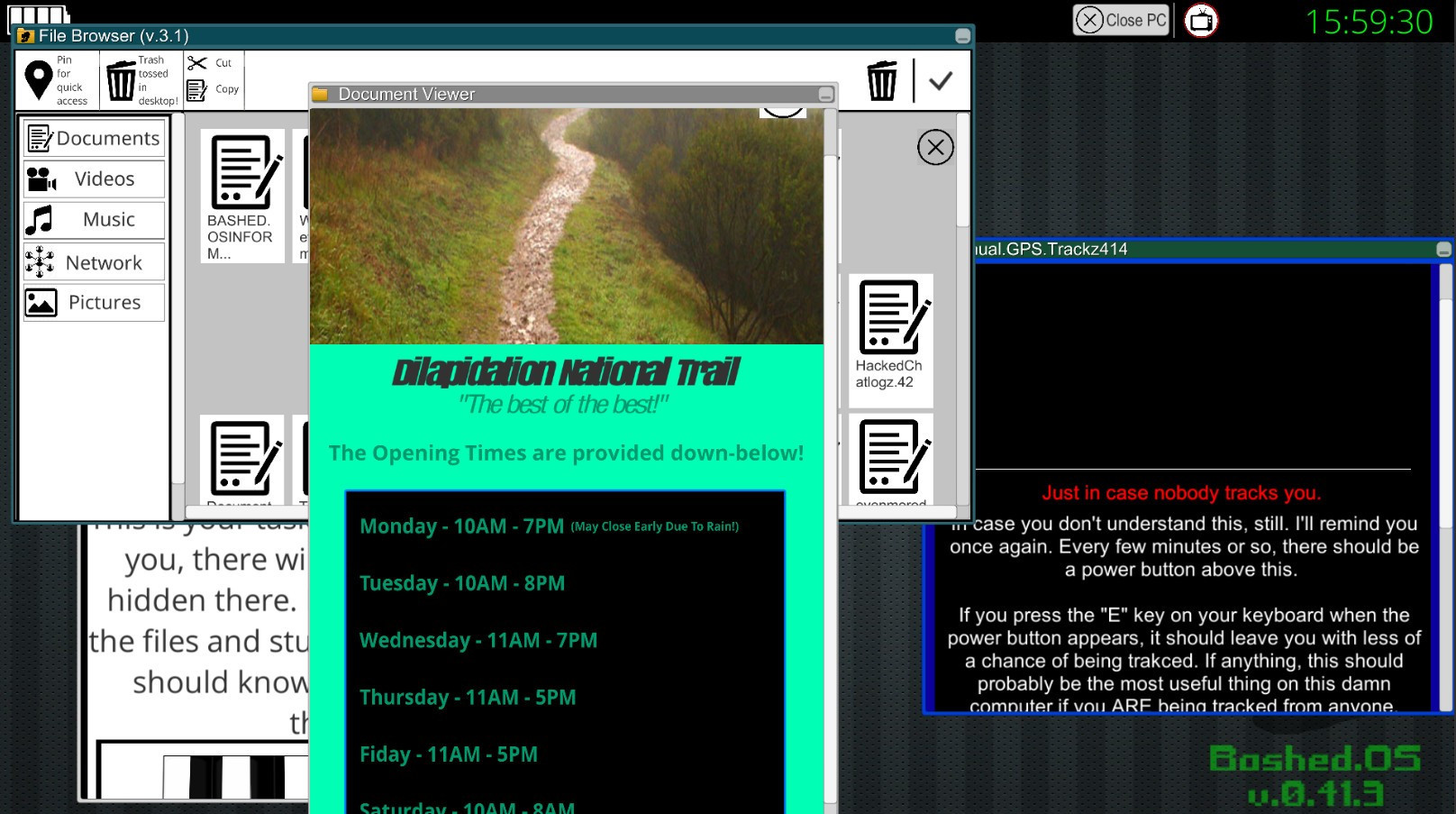1456x814 pixels.
Task: Click the trash can icon beside the checkmark
Action: point(882,81)
